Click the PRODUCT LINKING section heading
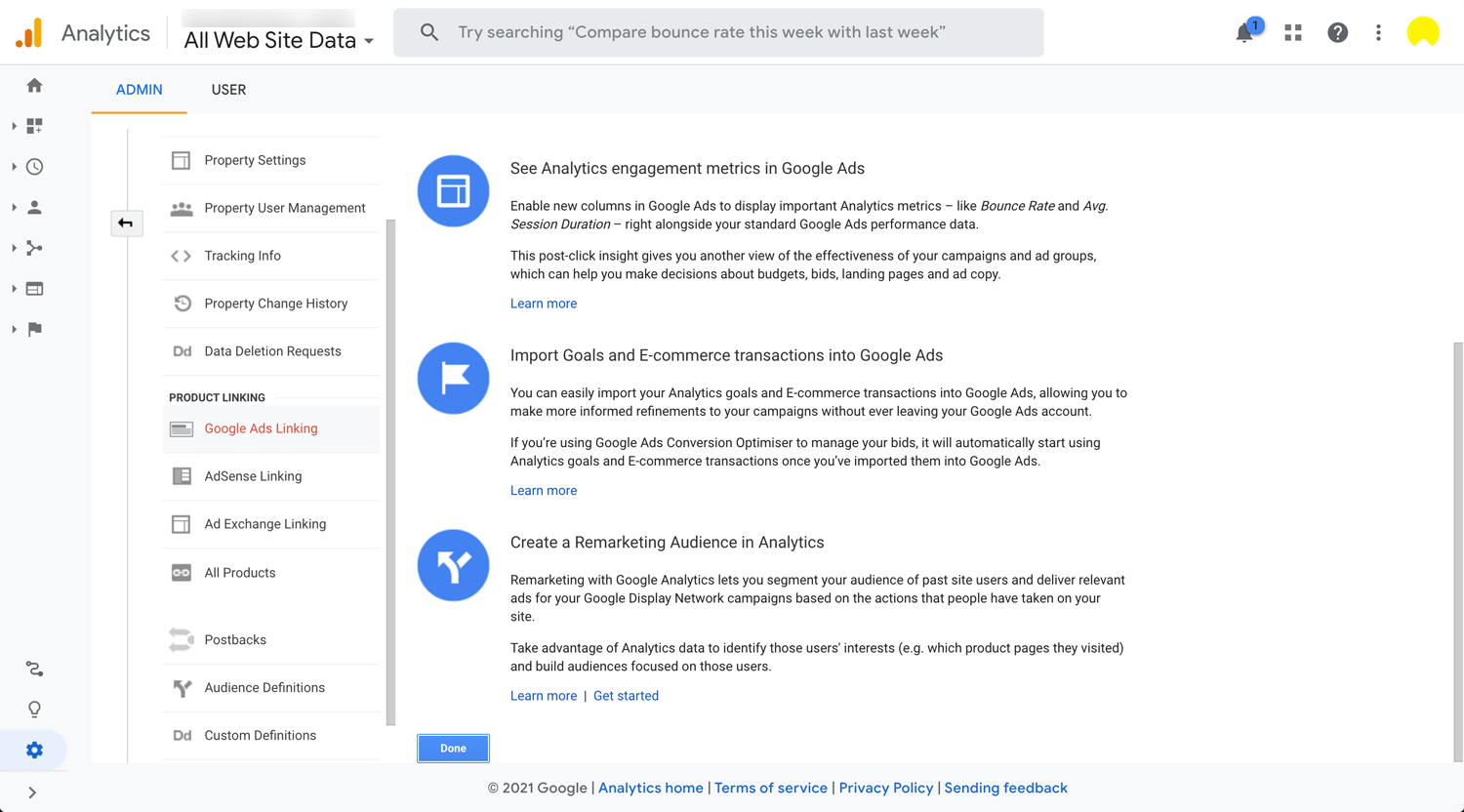This screenshot has width=1464, height=812. [217, 397]
